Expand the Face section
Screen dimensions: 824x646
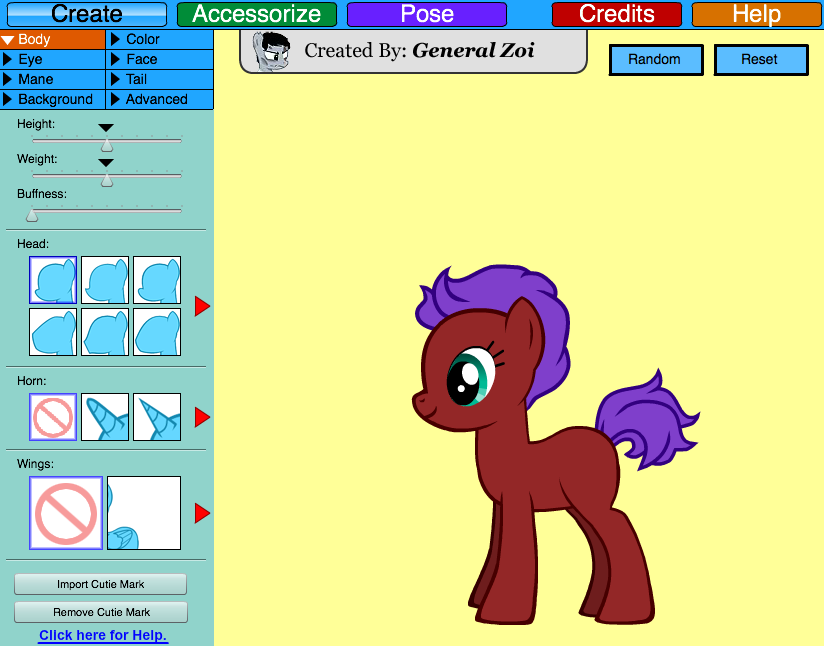160,59
